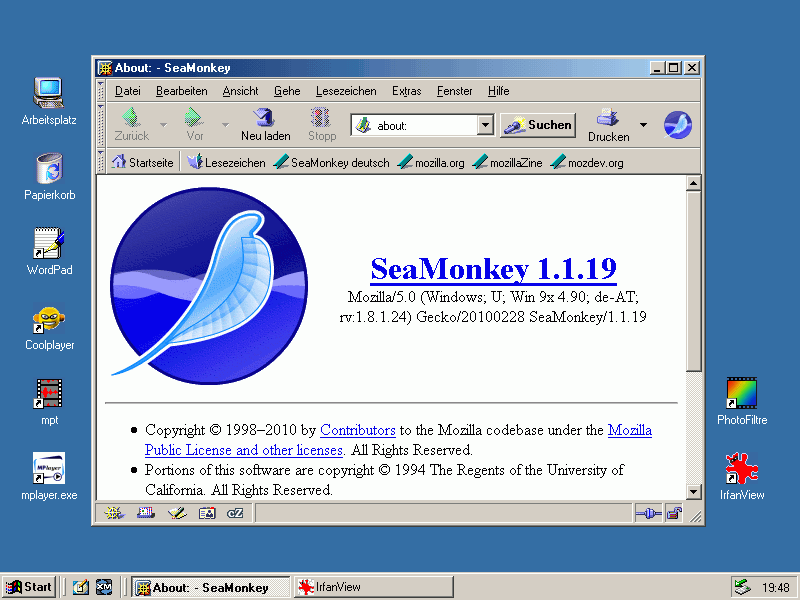Open the Lesezeichen menu in menu bar
Image resolution: width=800 pixels, height=600 pixels.
(x=346, y=91)
